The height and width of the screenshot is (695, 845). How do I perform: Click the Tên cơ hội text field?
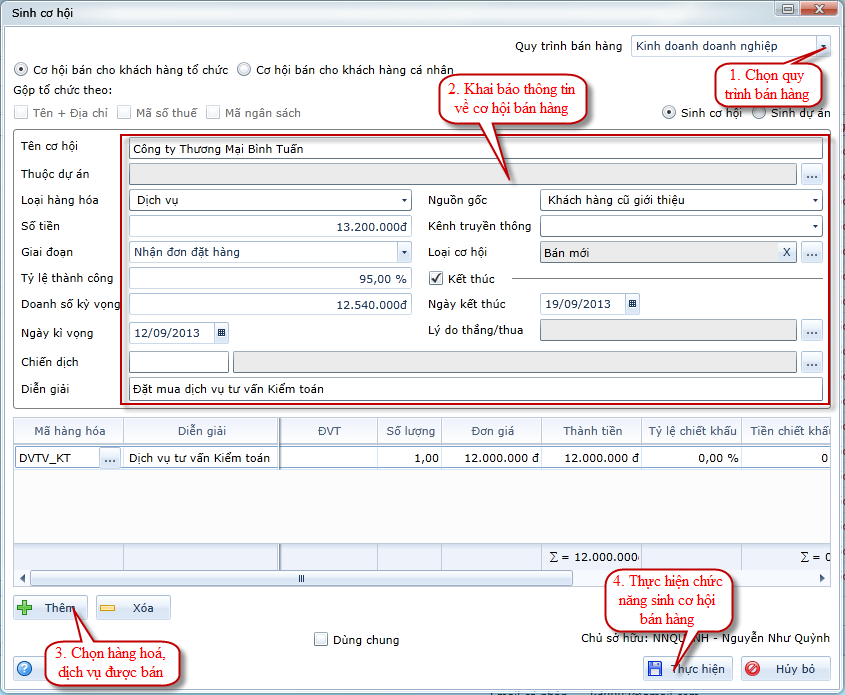point(475,149)
